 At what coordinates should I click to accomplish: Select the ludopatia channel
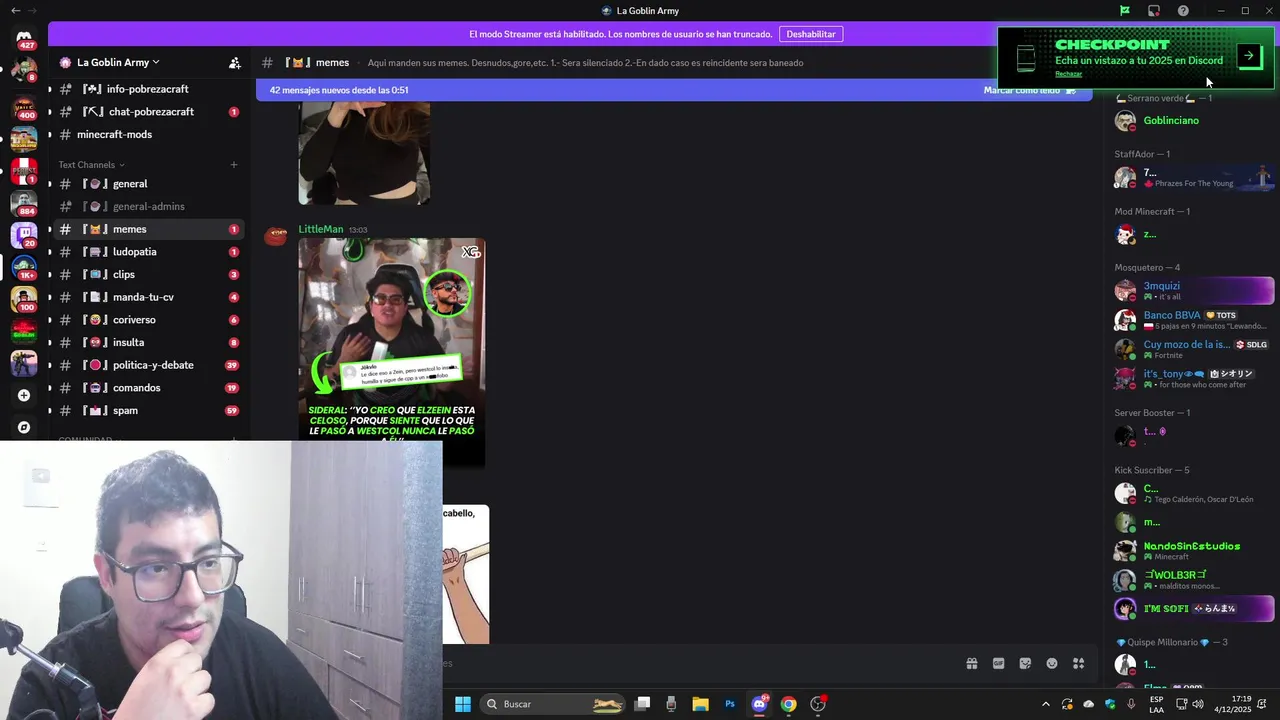(x=149, y=252)
